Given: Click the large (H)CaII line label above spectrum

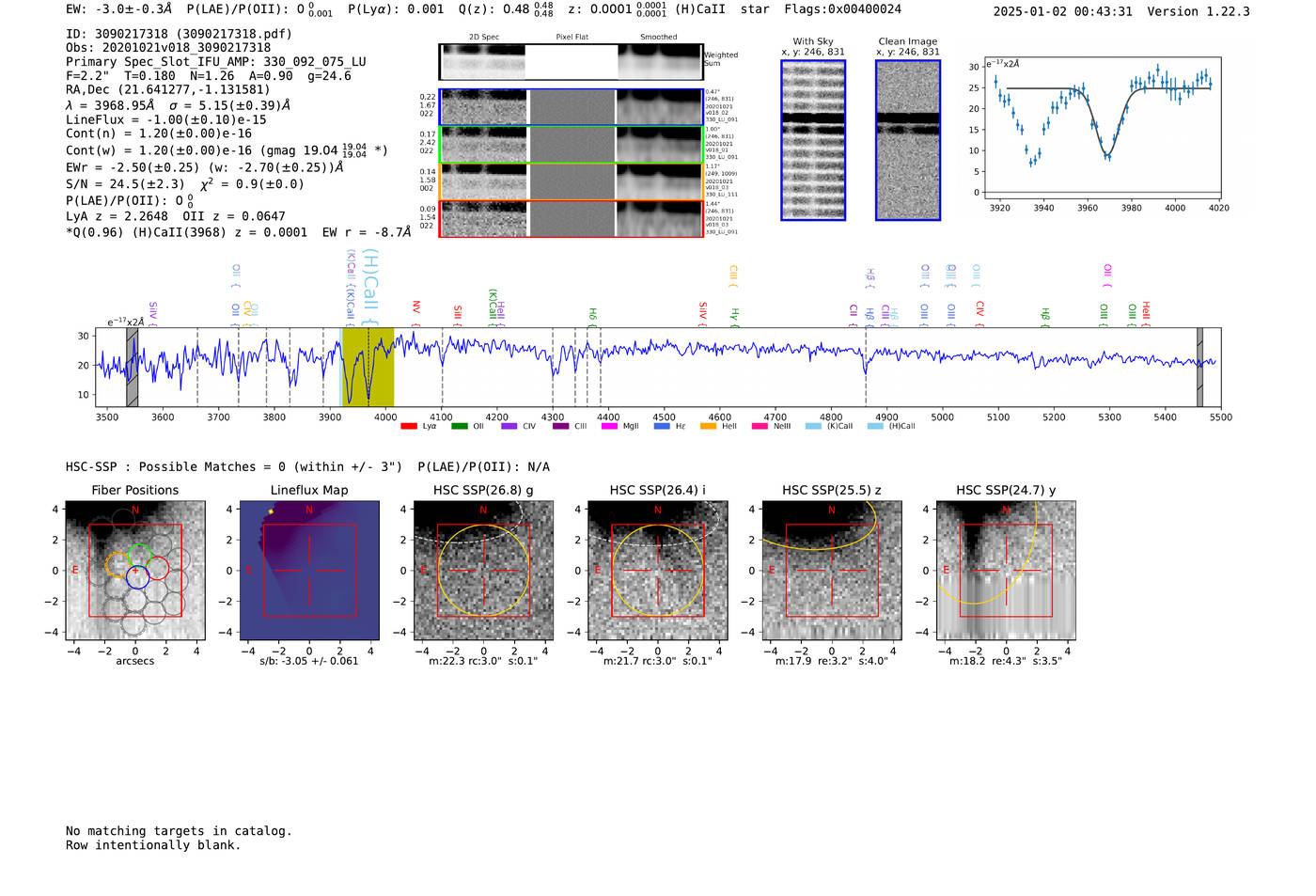Looking at the screenshot, I should 370,287.
